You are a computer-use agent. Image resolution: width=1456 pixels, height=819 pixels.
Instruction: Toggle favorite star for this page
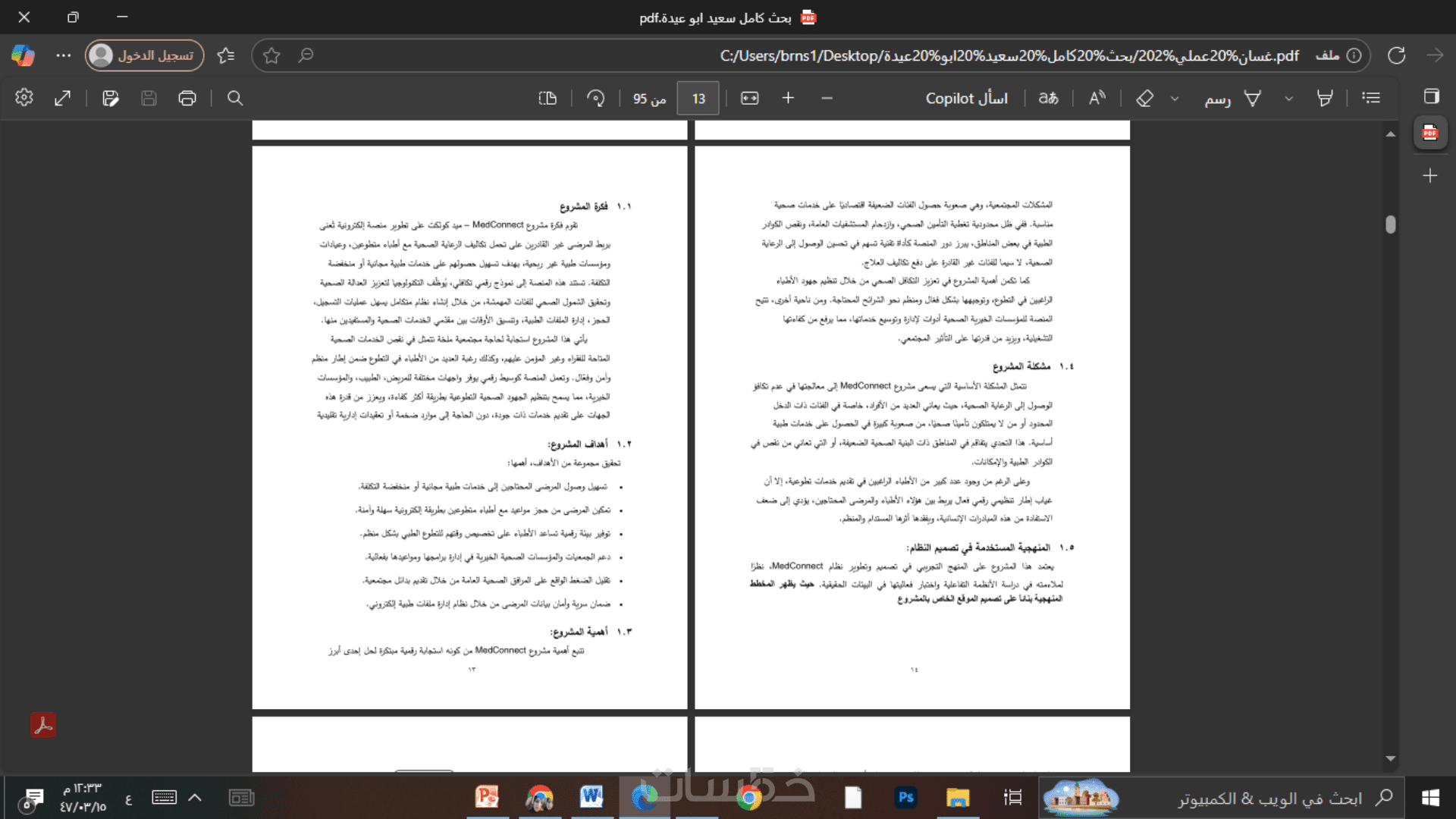tap(271, 55)
